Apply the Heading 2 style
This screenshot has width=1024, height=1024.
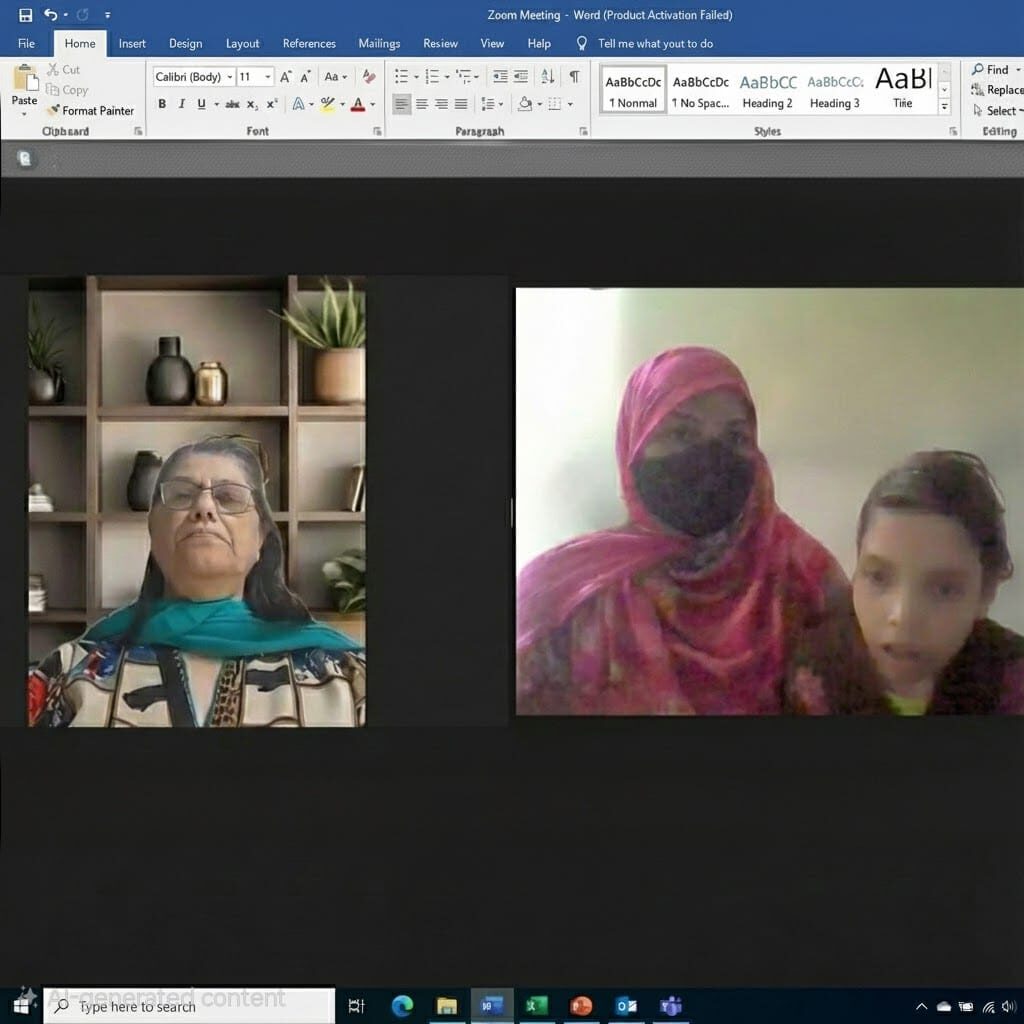click(x=768, y=91)
